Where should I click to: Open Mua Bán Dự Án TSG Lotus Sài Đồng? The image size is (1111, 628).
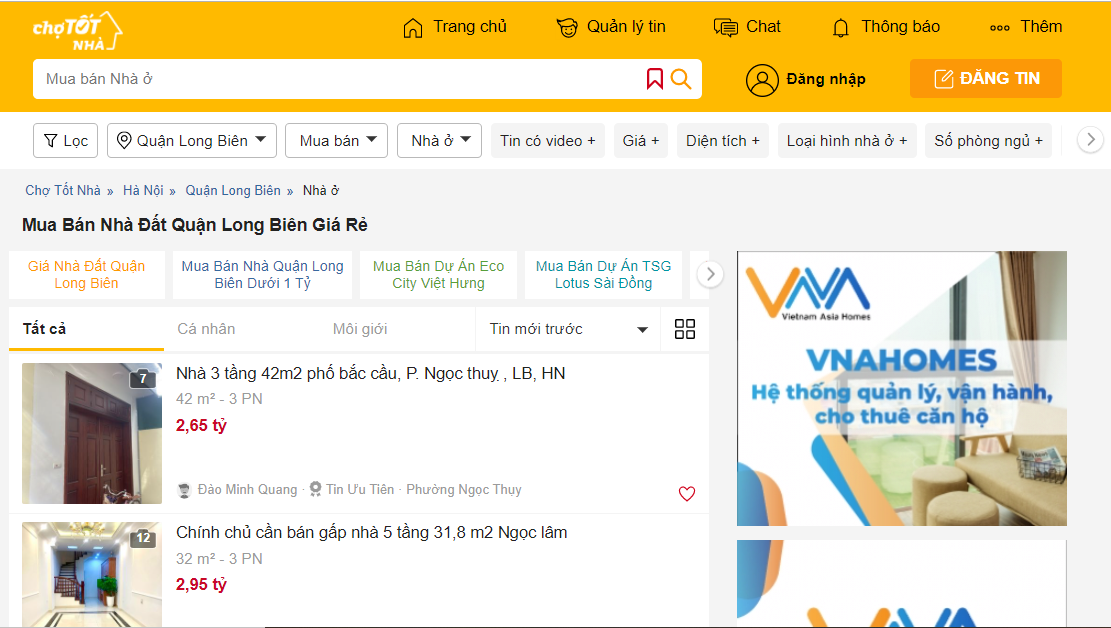point(603,274)
